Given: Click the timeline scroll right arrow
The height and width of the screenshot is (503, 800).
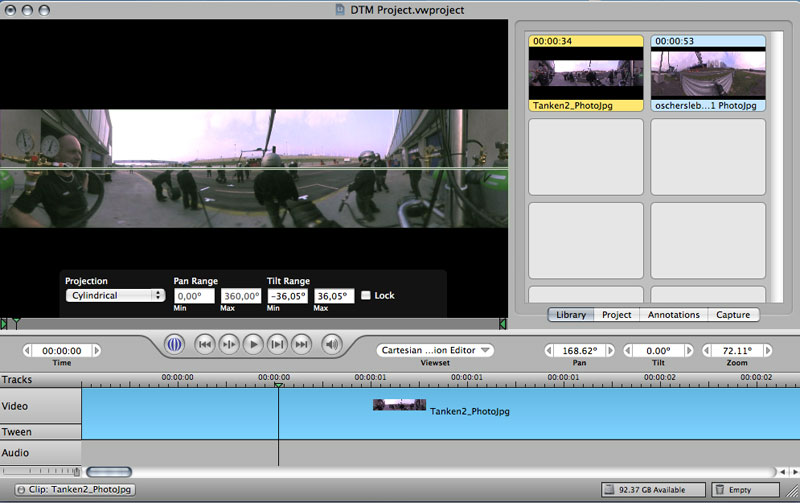Looking at the screenshot, I should point(794,472).
